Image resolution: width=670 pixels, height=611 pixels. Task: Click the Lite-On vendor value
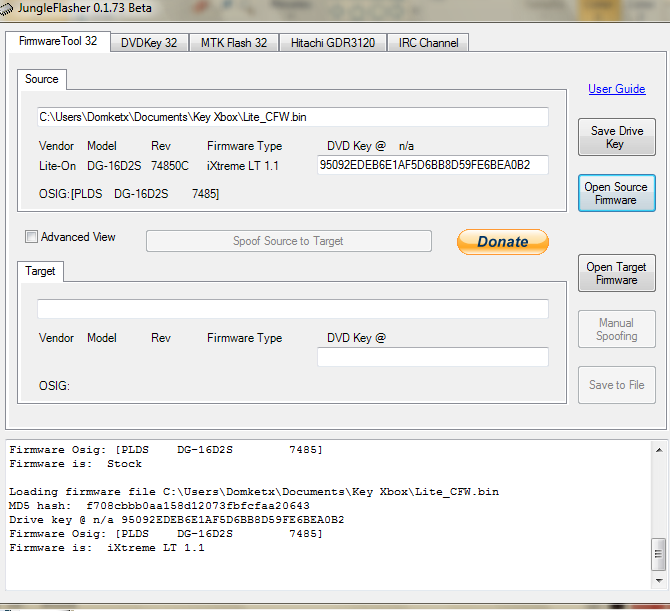[x=57, y=166]
